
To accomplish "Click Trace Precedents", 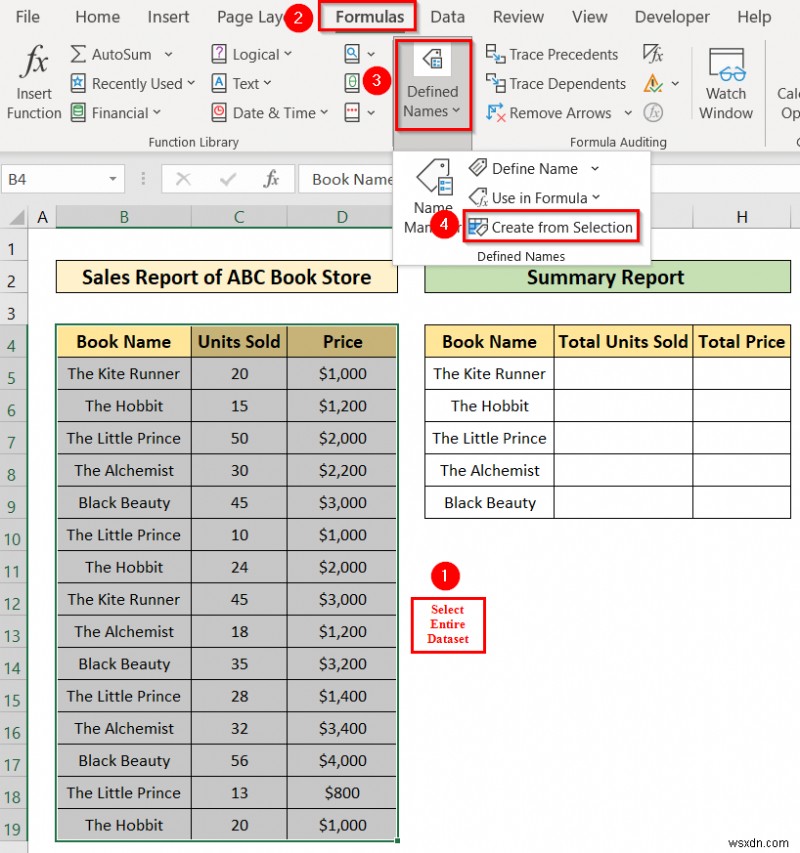I will [x=551, y=54].
